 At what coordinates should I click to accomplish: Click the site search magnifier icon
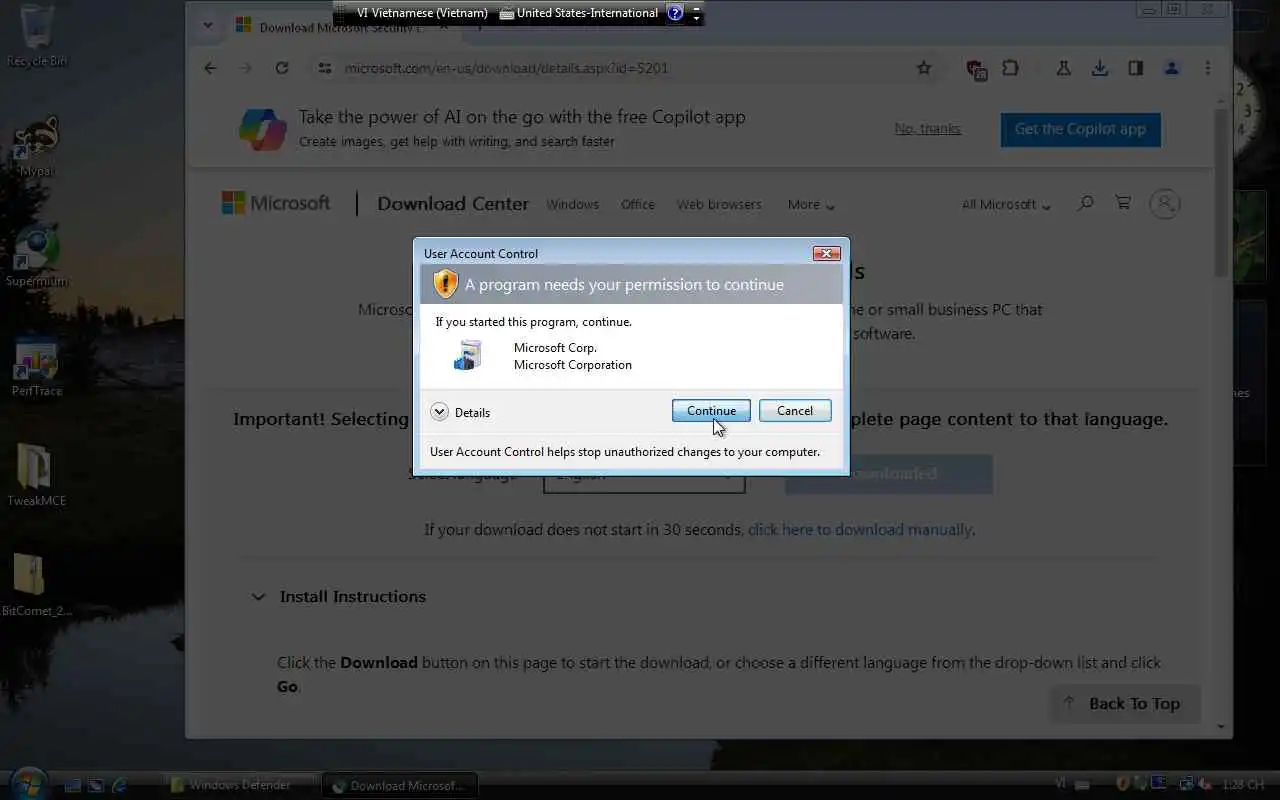(x=1085, y=203)
